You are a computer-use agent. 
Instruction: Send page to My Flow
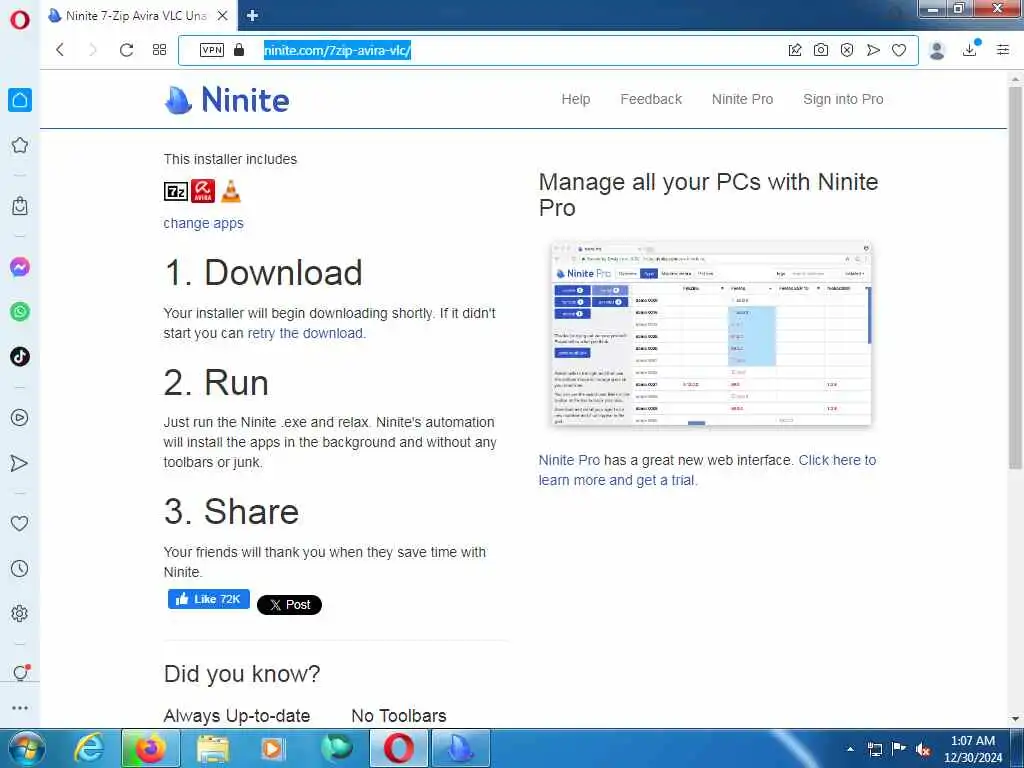(x=873, y=50)
